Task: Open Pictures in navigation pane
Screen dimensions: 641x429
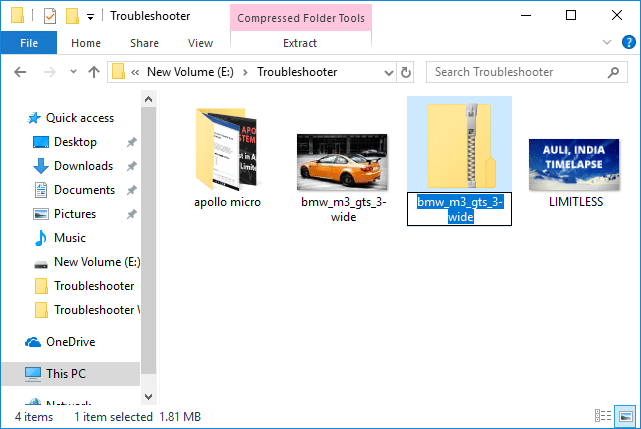Action: coord(75,214)
